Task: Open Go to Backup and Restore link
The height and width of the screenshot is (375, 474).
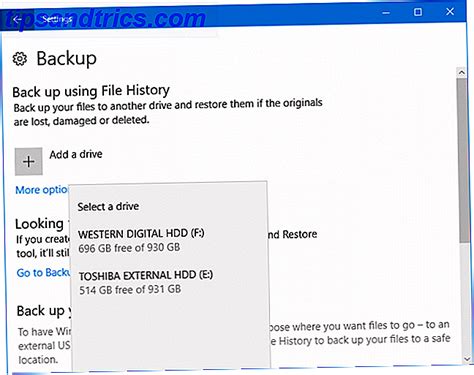Action: click(43, 273)
